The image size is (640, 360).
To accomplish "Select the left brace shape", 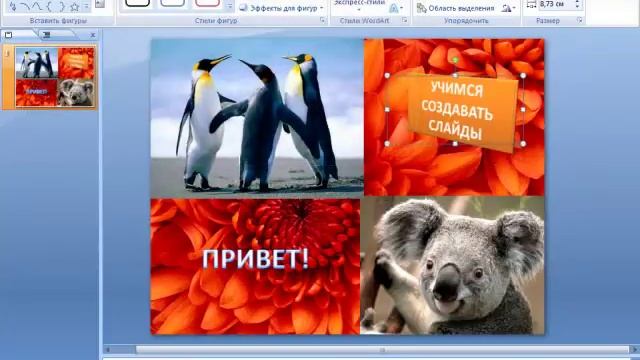I will 49,6.
